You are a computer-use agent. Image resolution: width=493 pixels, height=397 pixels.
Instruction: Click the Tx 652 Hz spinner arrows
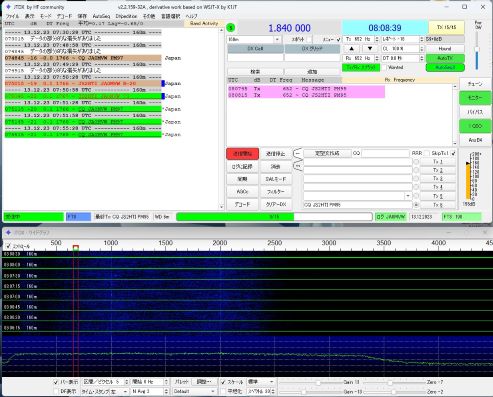[x=377, y=39]
